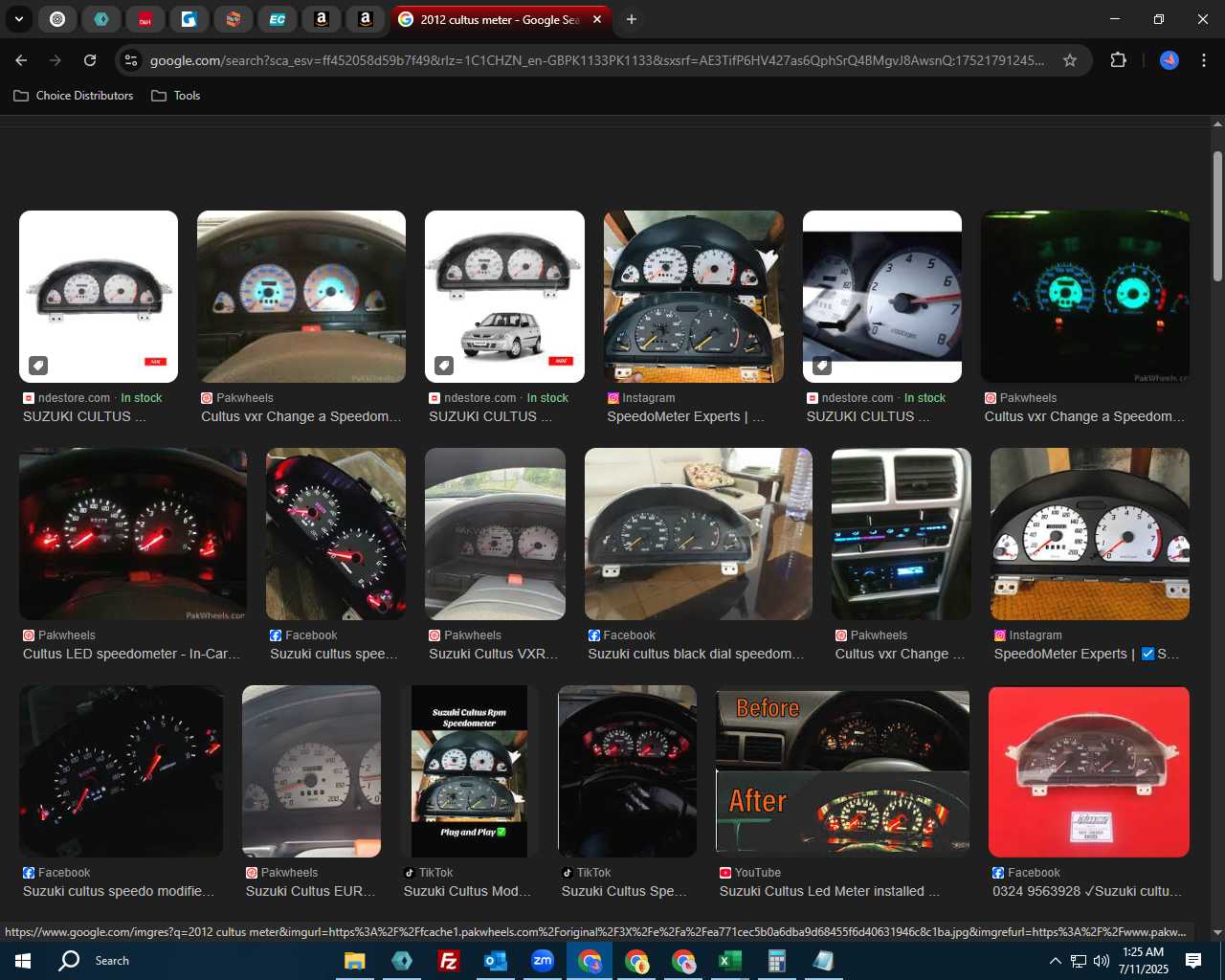This screenshot has width=1225, height=980.
Task: Click product tag icon on first ndestore image
Action: (x=37, y=365)
